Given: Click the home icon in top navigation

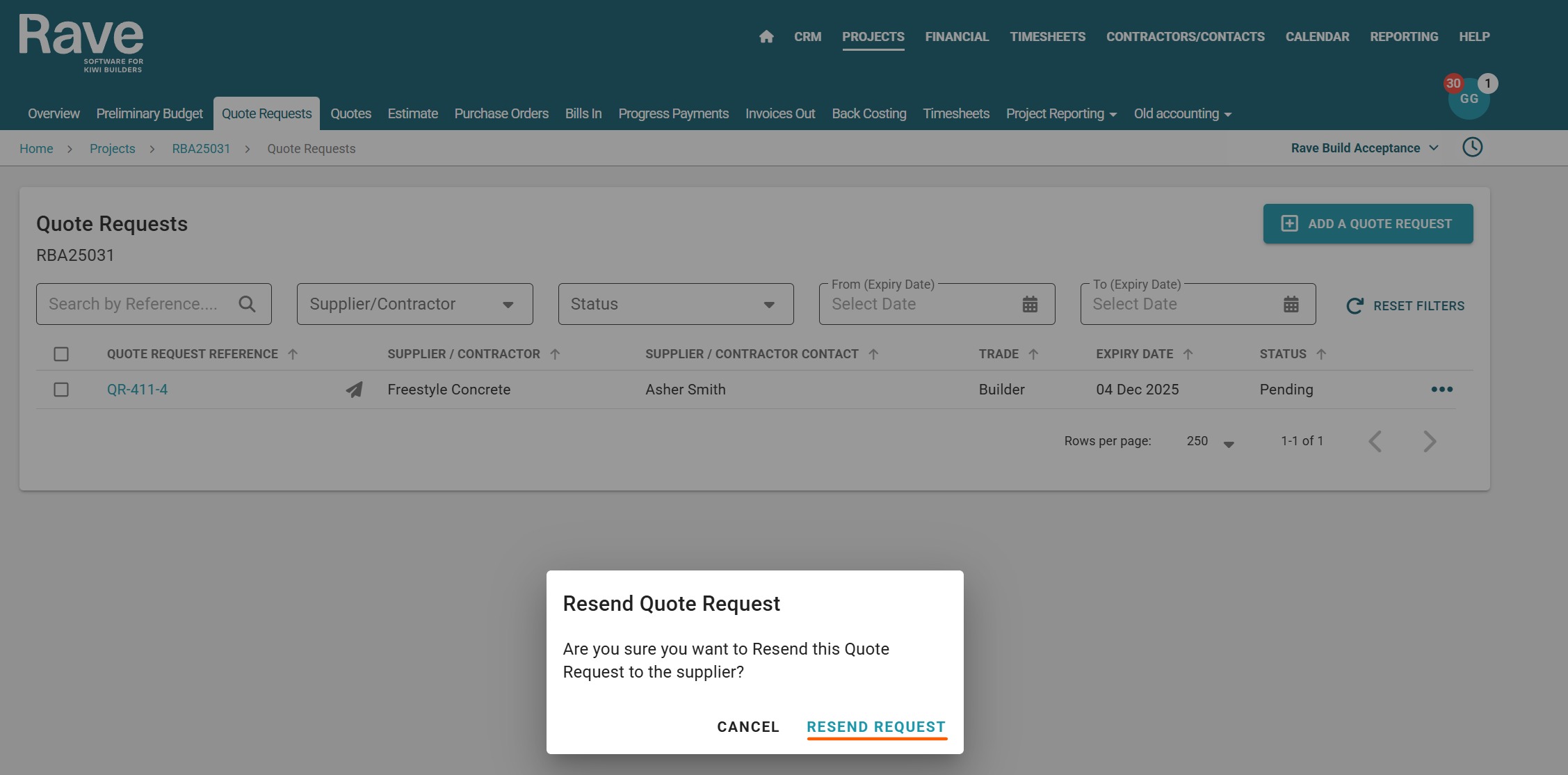Looking at the screenshot, I should coord(766,37).
